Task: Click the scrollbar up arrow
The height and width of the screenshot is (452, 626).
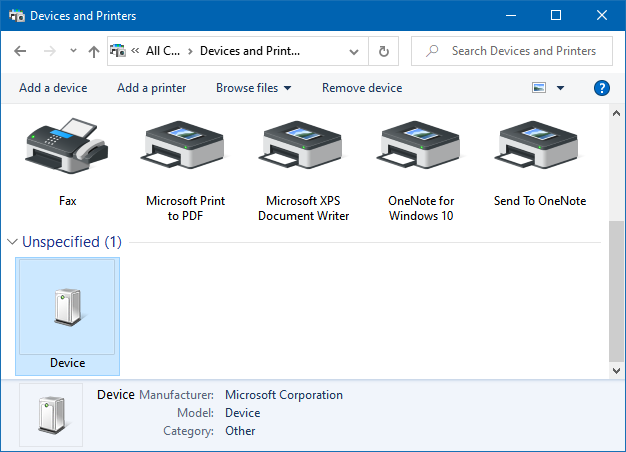Action: click(x=616, y=113)
